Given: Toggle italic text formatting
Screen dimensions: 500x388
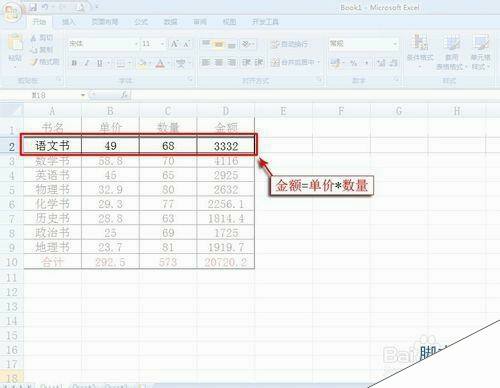Looking at the screenshot, I should click(86, 63).
